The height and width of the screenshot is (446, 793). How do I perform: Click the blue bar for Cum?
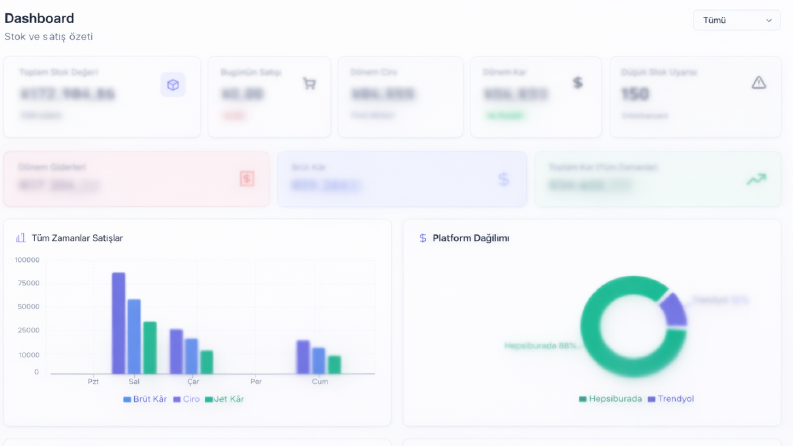click(x=319, y=361)
